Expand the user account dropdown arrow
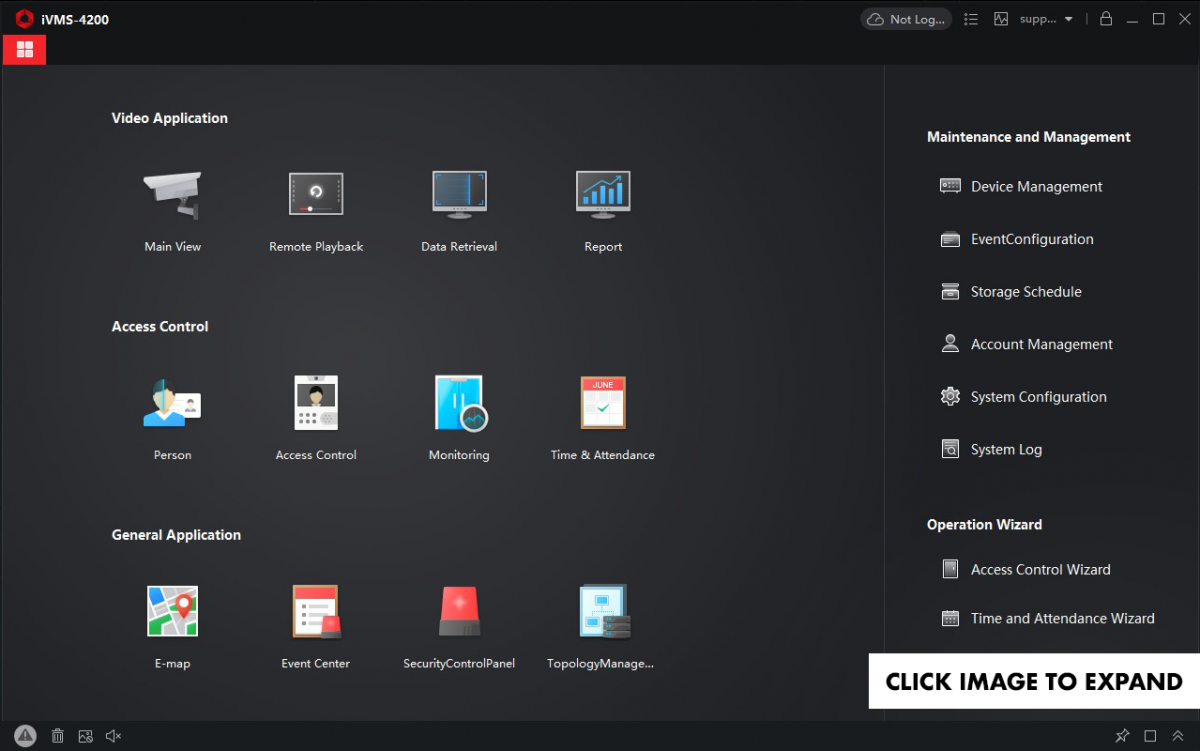Screen dimensions: 1200x751 pos(1069,19)
